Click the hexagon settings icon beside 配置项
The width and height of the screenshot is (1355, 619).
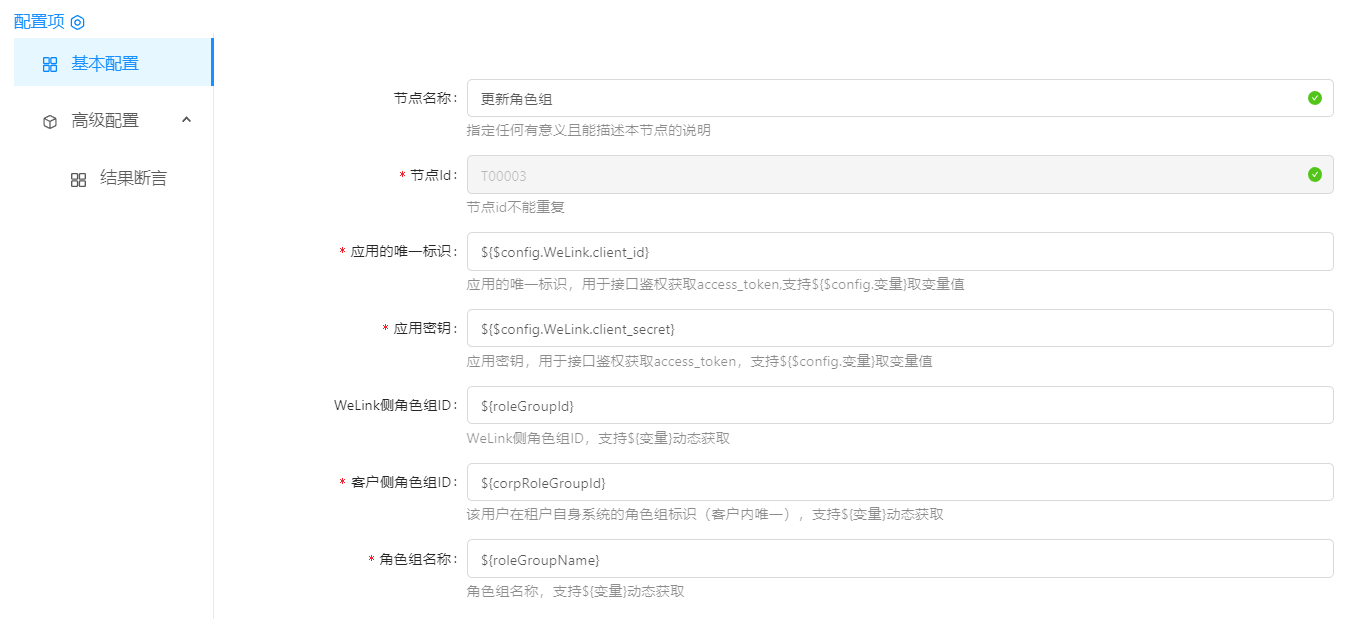click(78, 22)
